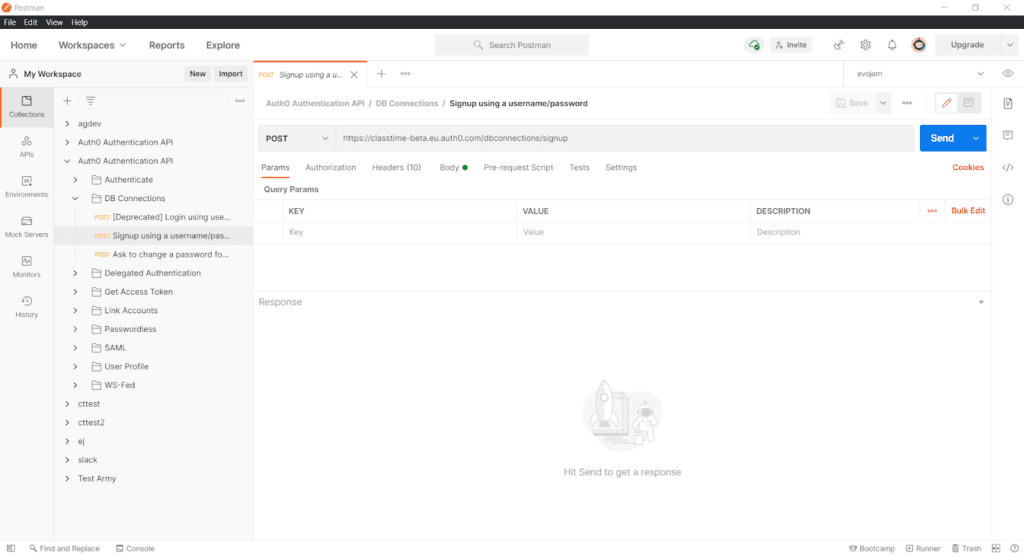Open the notifications bell
1024x556 pixels.
(892, 45)
